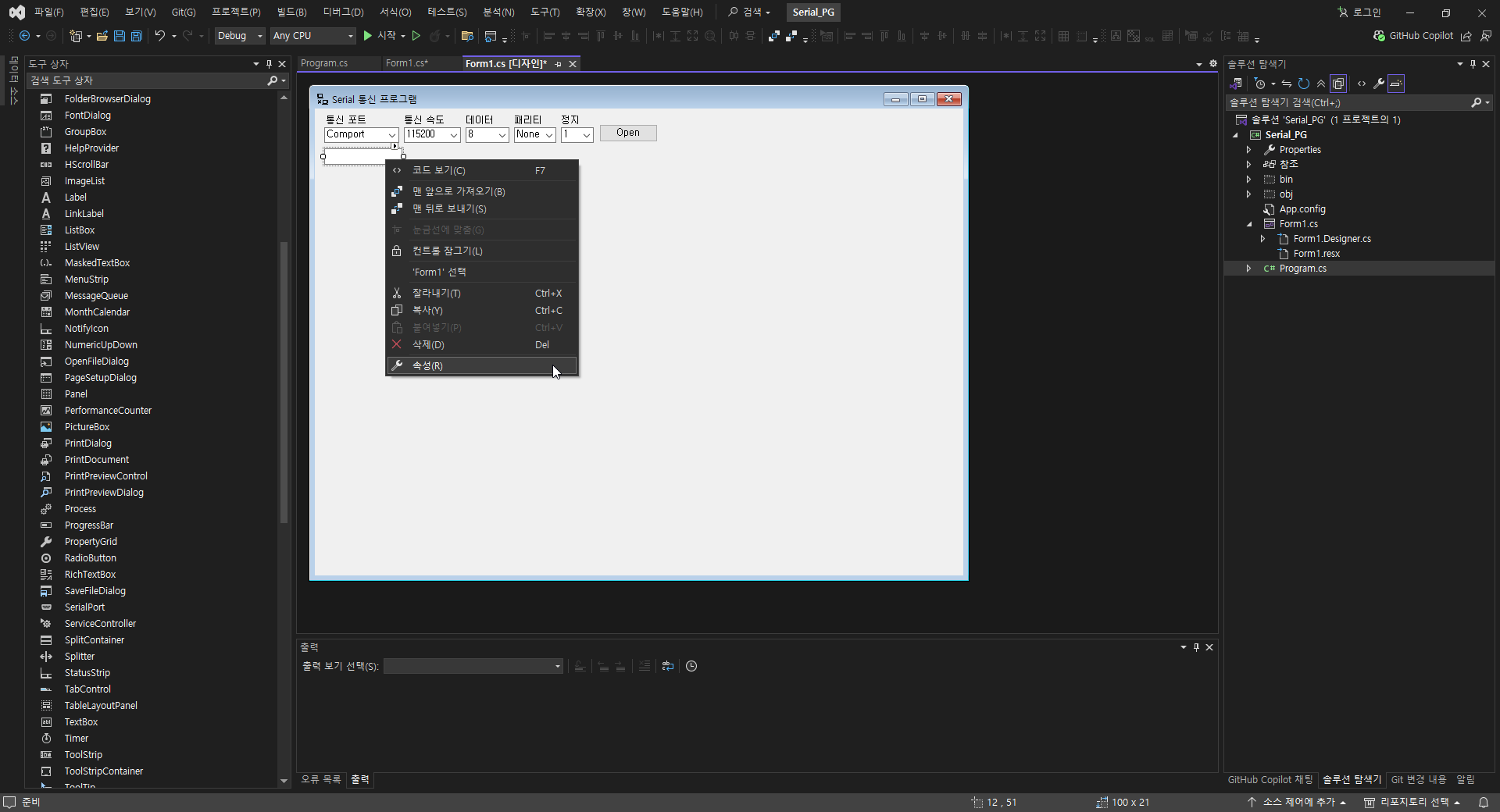This screenshot has height=812, width=1500.
Task: Click the ComboBox smart tag arrow glyph
Action: (395, 146)
